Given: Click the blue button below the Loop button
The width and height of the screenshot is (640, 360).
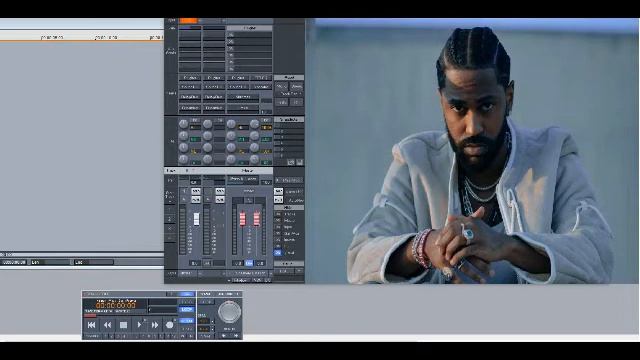Looking at the screenshot, I should [187, 321].
